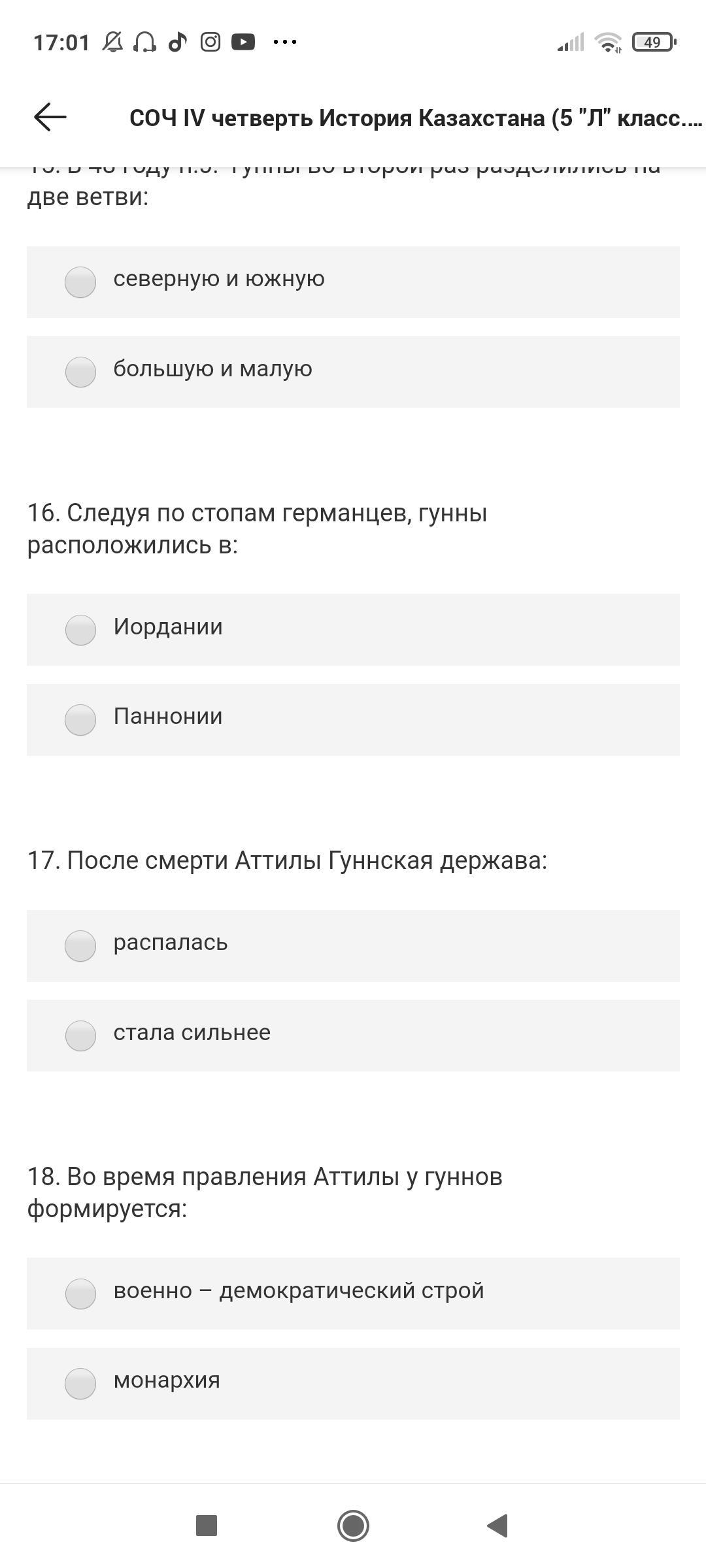Tap the Android home circle button
The width and height of the screenshot is (706, 1568).
coord(353,1526)
